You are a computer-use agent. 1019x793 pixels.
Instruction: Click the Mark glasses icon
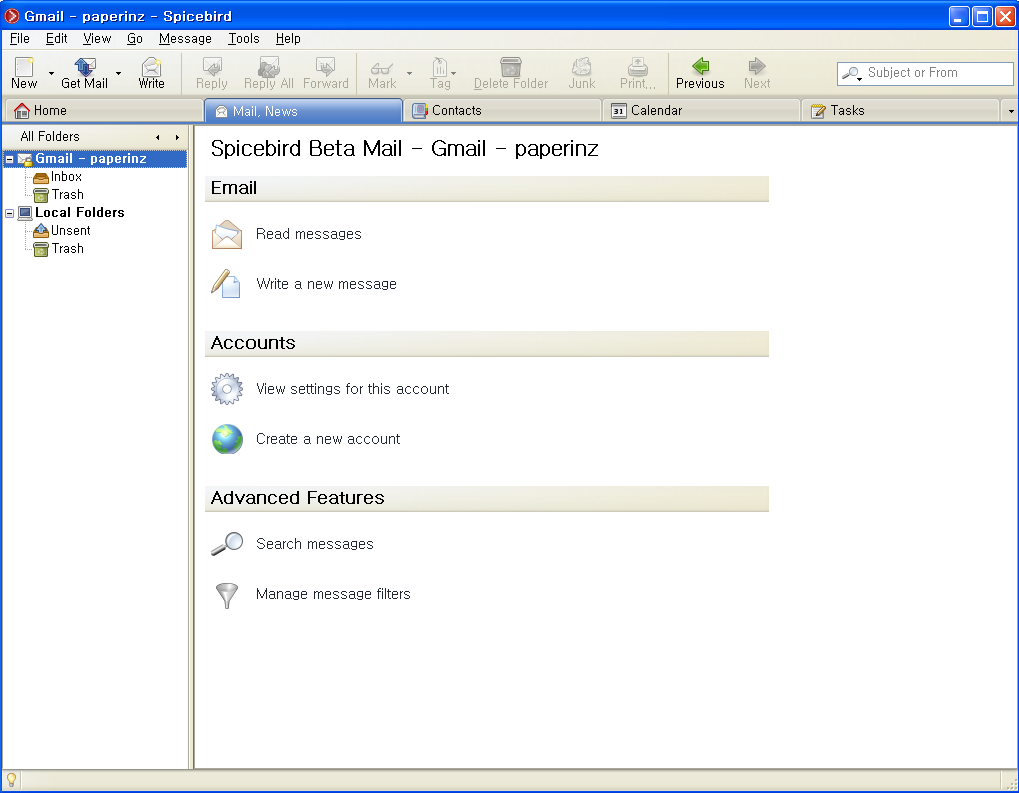381,68
